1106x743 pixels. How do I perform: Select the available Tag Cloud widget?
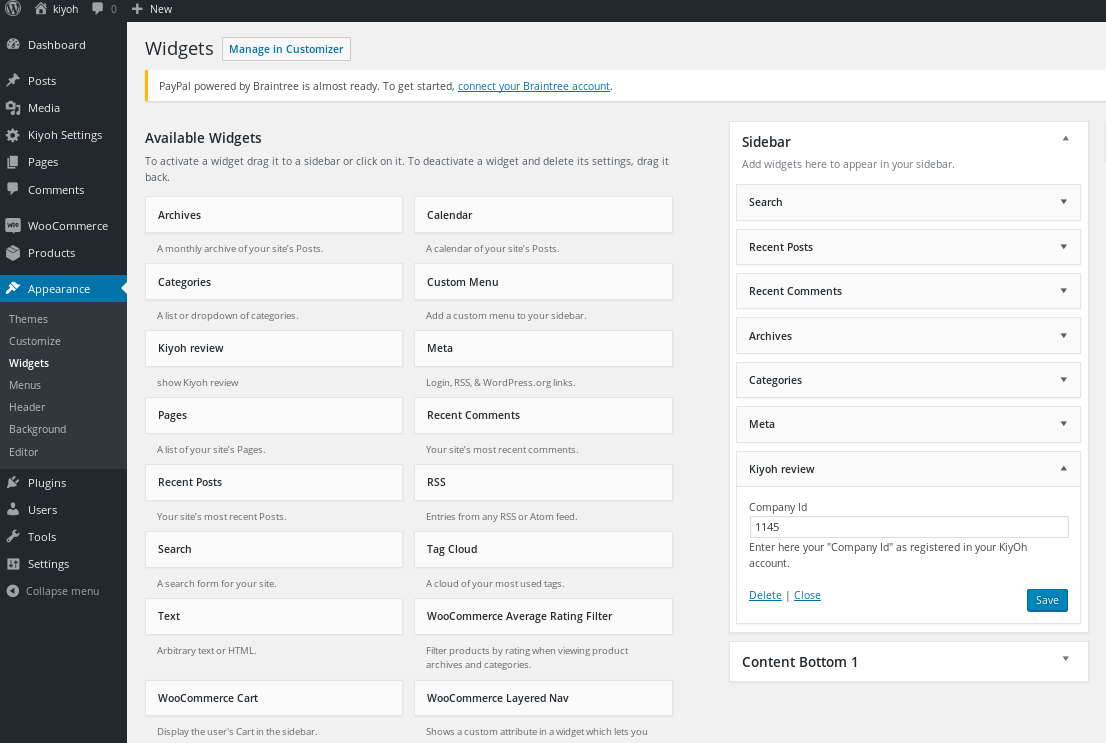(543, 549)
